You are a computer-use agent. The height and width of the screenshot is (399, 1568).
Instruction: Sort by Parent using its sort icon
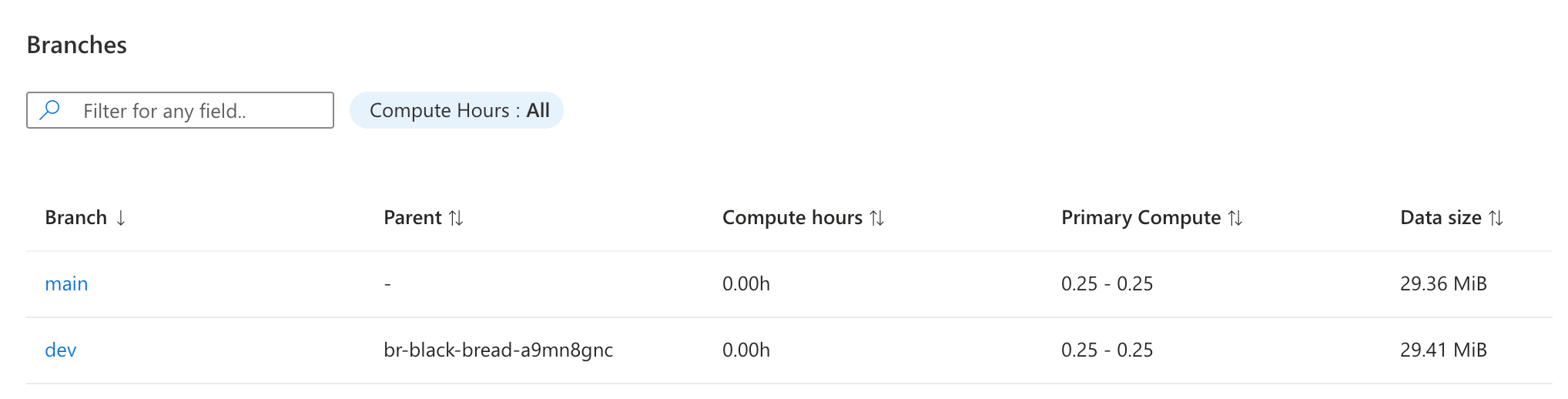point(456,219)
